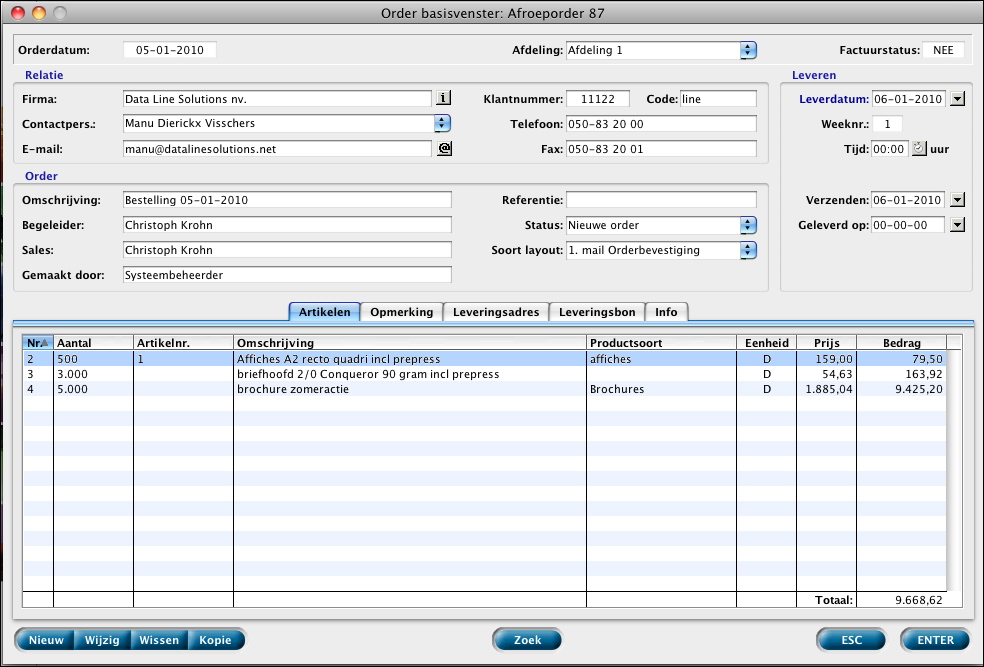The height and width of the screenshot is (667, 984).
Task: Click the Brochures productsoort cell
Action: [x=661, y=389]
